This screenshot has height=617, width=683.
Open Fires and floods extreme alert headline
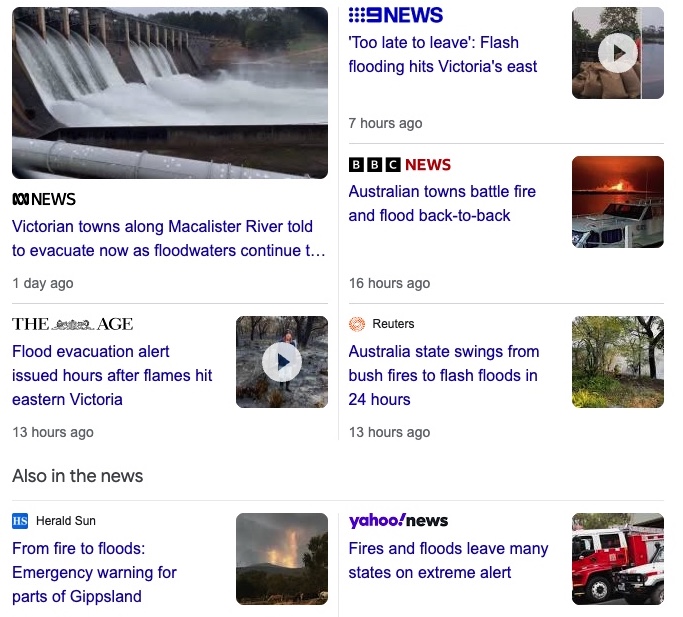click(448, 560)
